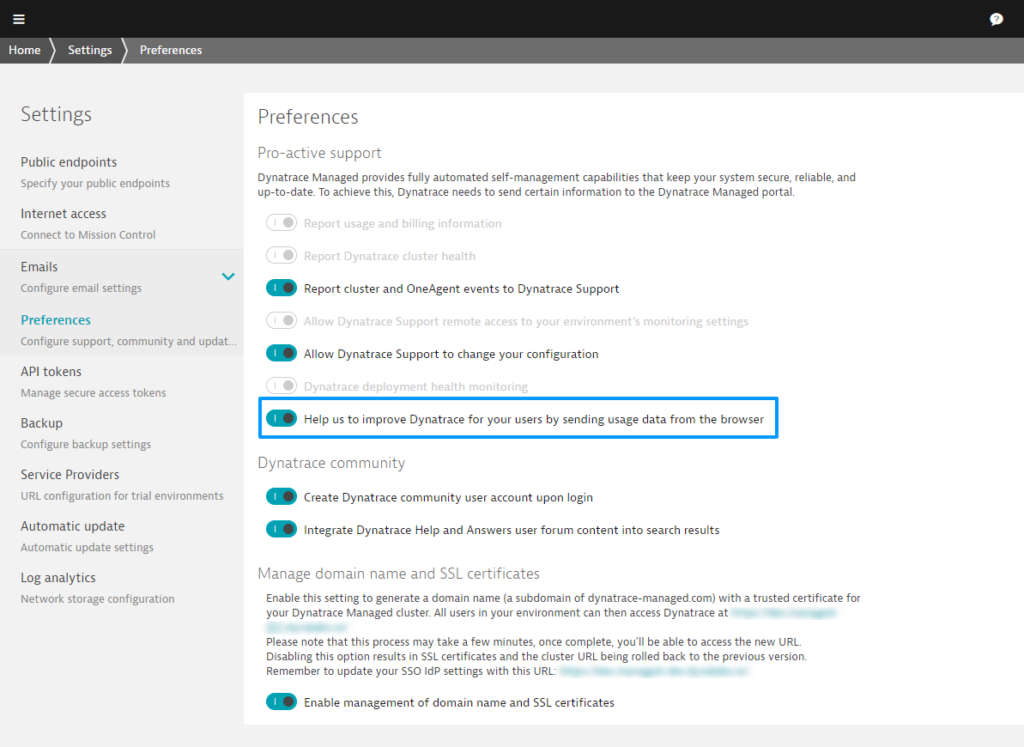Screen dimensions: 1024x747
Task: Open Public endpoints settings
Action: (x=69, y=162)
